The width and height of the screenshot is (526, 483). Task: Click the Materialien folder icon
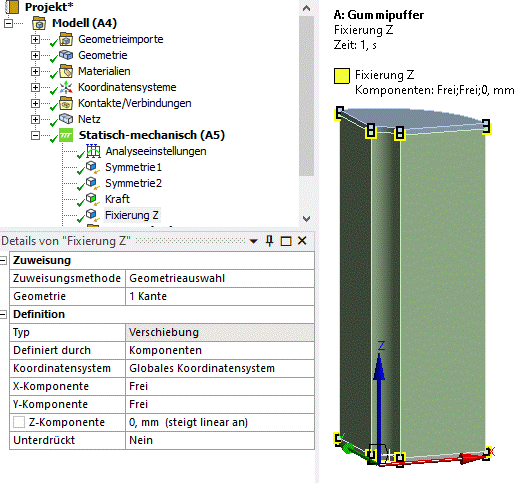66,71
